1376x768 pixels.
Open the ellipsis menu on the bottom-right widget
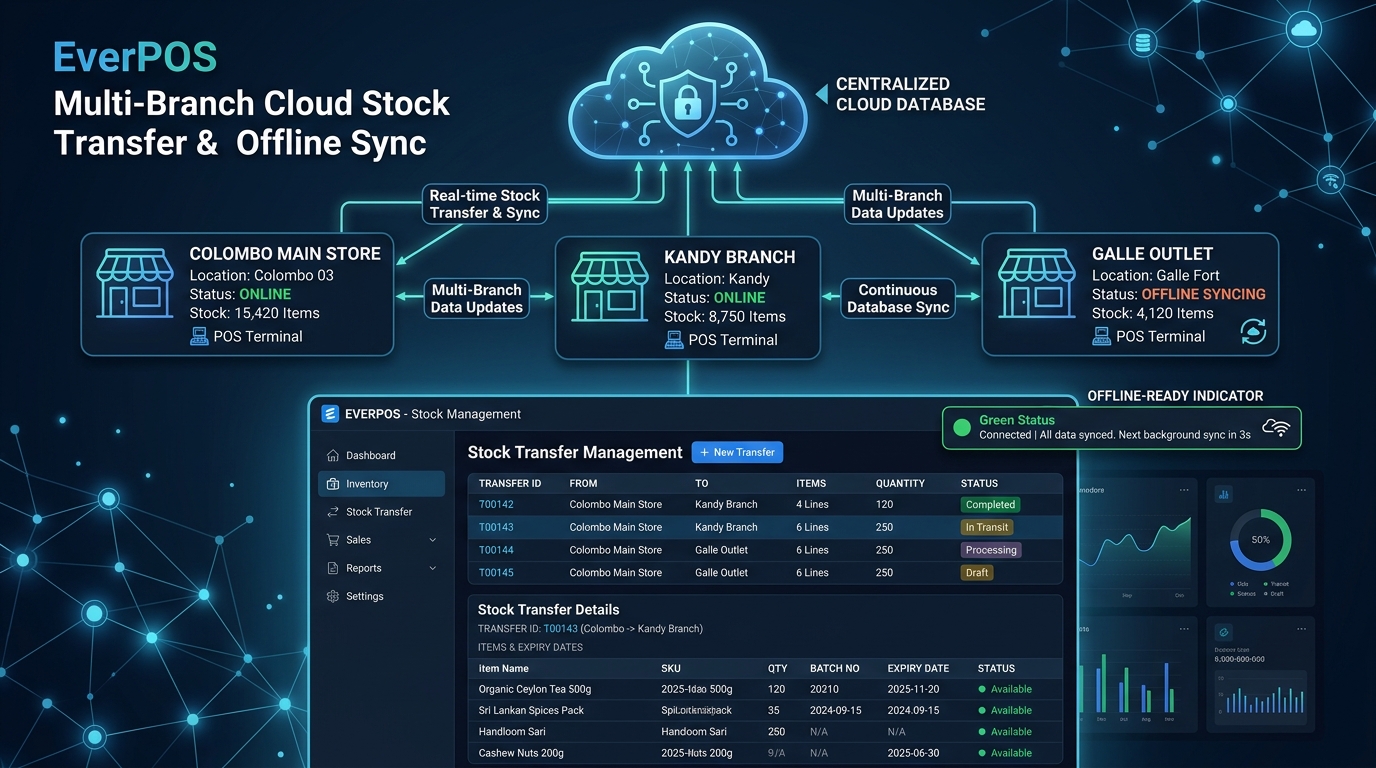pyautogui.click(x=1301, y=629)
